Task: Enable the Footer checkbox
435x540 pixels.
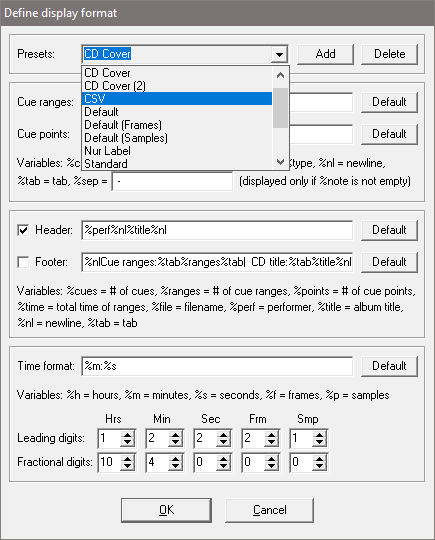Action: click(x=23, y=262)
